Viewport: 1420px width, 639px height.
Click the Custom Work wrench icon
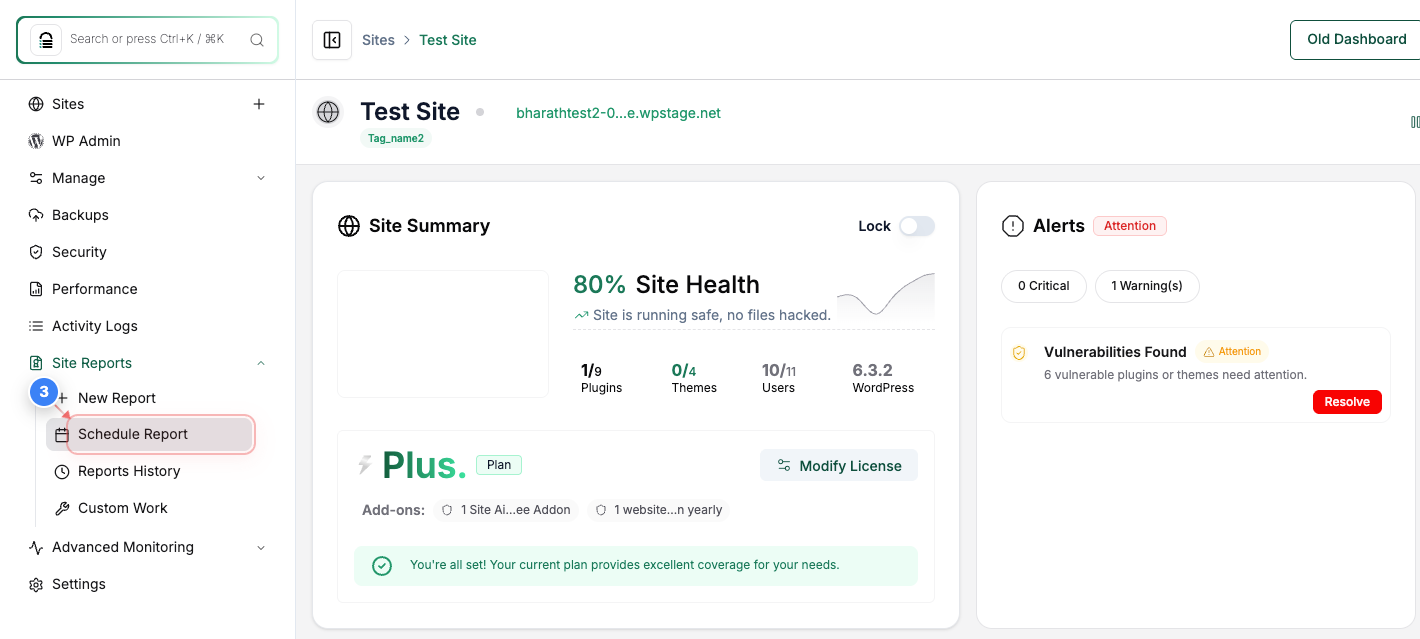click(62, 508)
